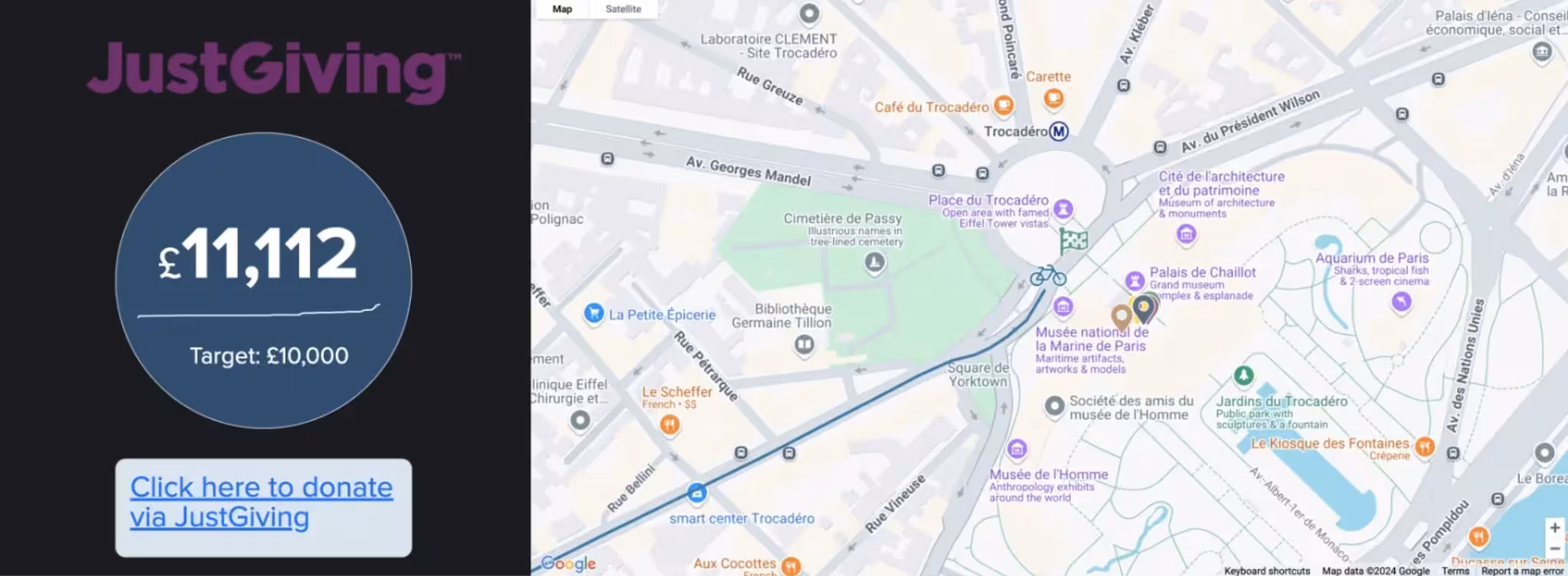Select the bicycle marker on the route
Screen dimensions: 1568x576
pos(1047,276)
